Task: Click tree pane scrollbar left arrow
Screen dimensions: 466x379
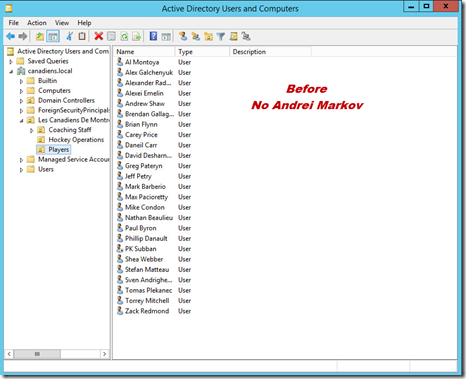Action: coord(9,354)
